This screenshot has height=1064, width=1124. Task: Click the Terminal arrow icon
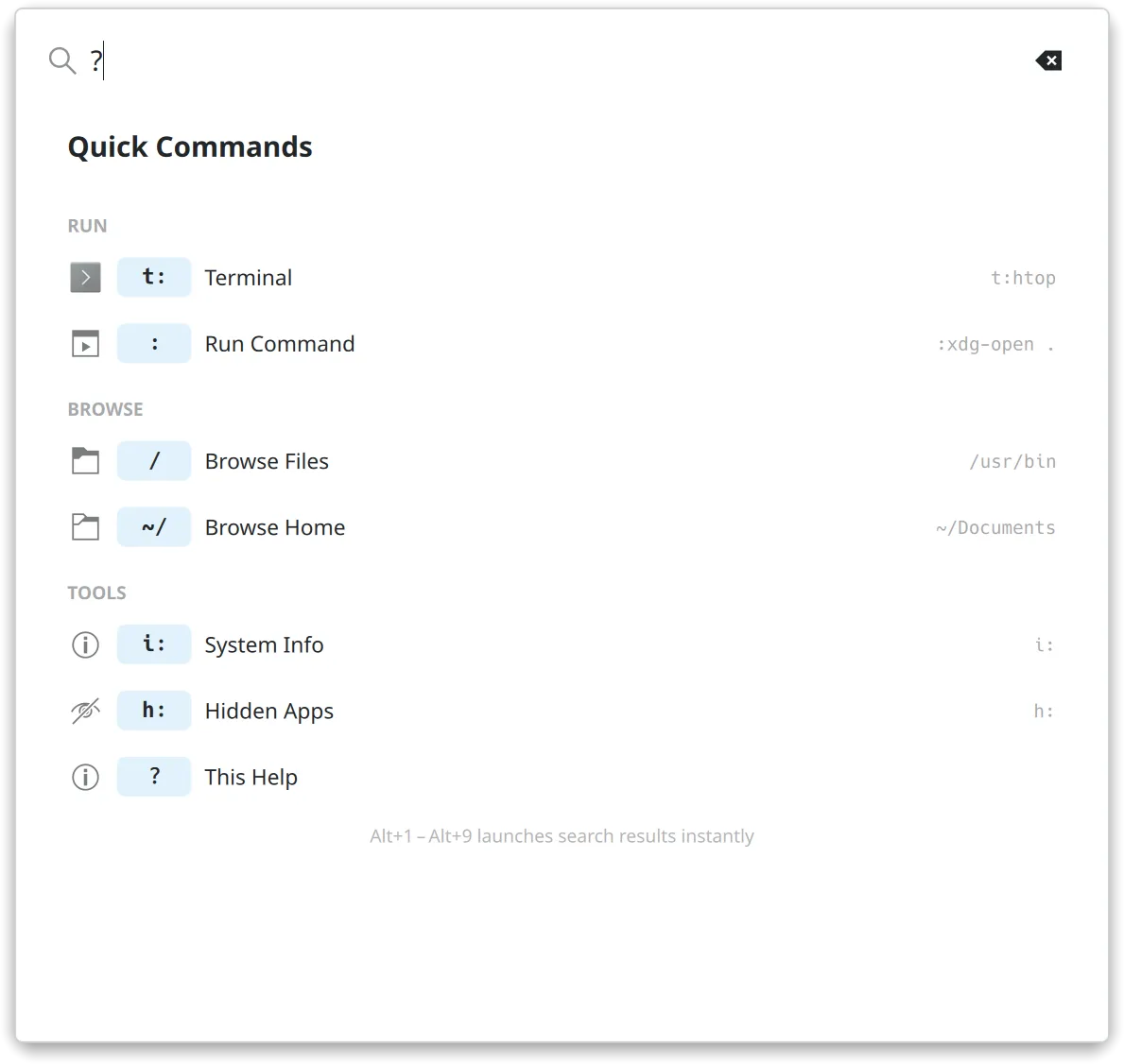[x=85, y=277]
